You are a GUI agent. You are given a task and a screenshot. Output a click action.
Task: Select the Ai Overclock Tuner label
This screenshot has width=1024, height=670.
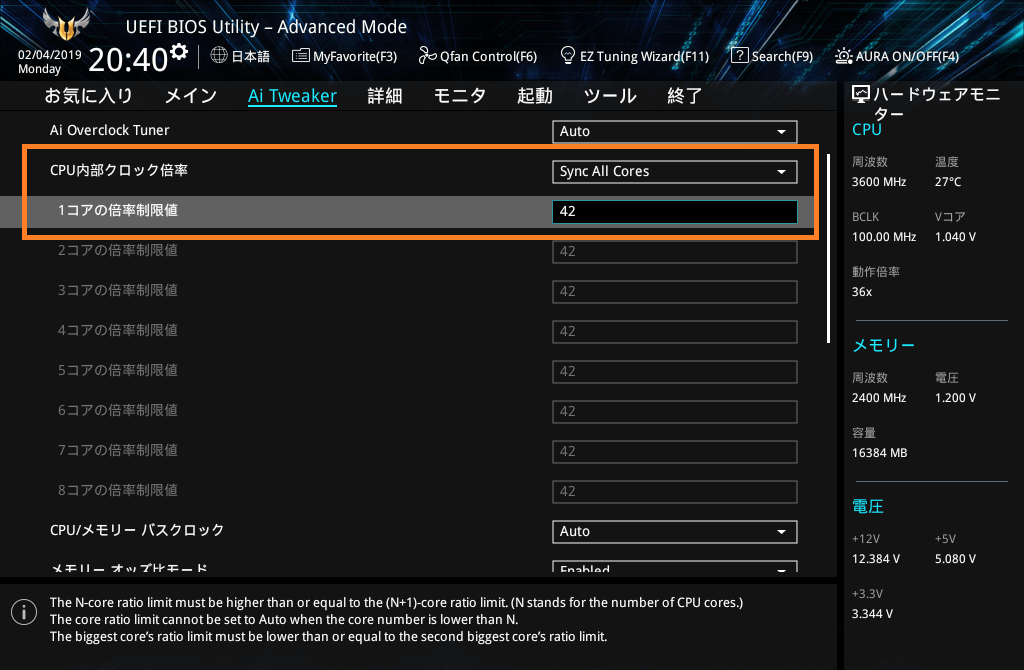tap(110, 130)
